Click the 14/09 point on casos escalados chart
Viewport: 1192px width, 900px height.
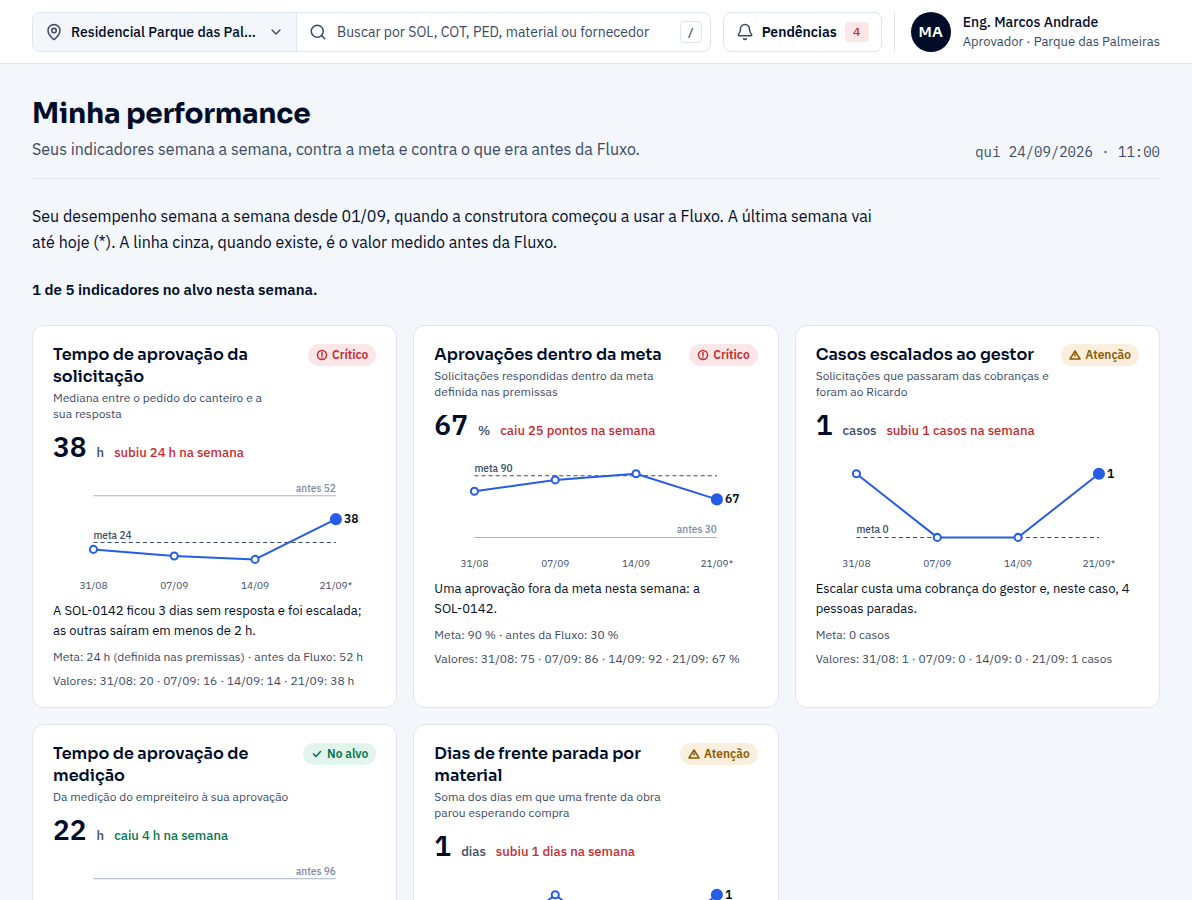[x=1018, y=537]
